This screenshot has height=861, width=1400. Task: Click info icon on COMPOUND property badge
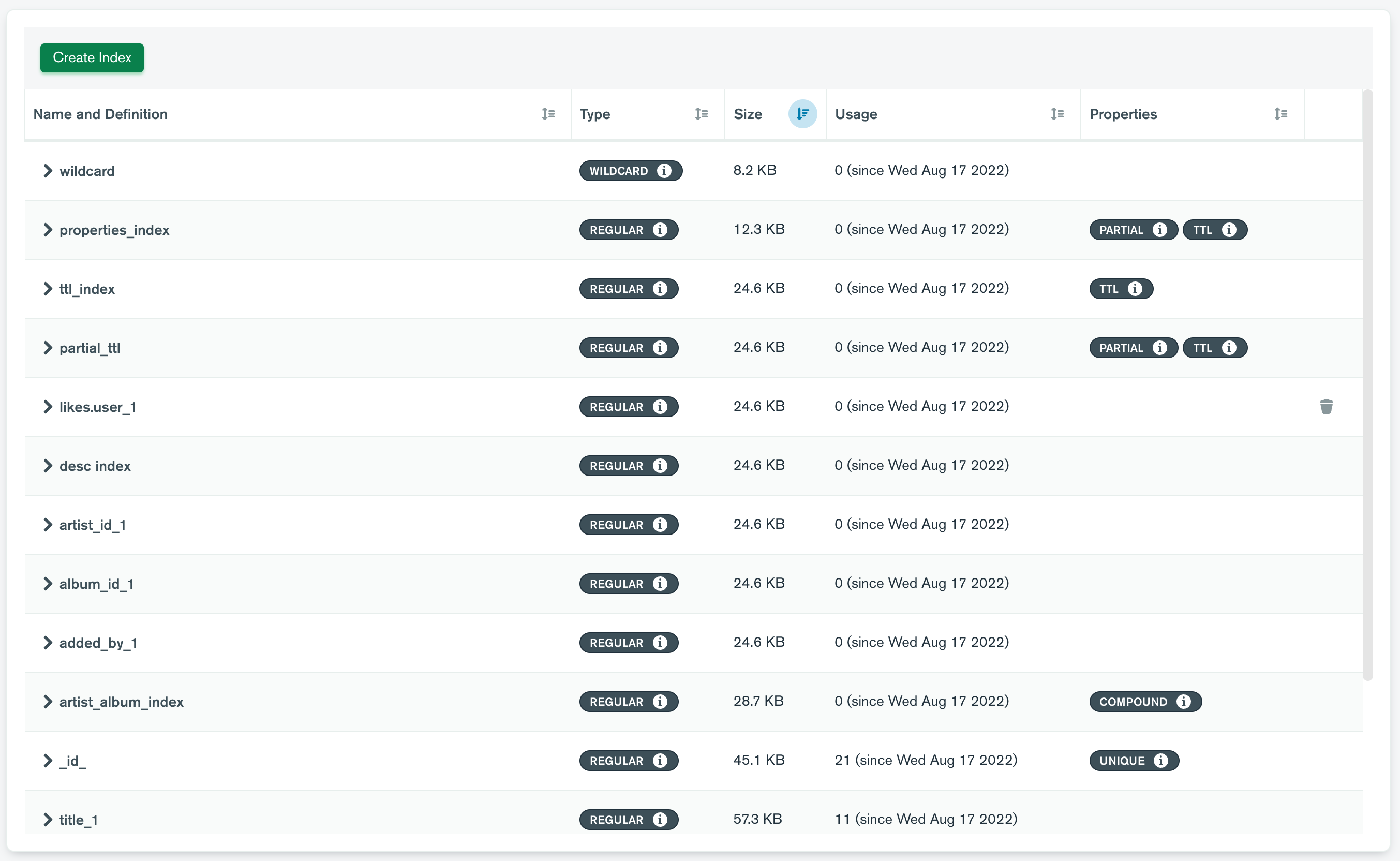click(x=1183, y=702)
